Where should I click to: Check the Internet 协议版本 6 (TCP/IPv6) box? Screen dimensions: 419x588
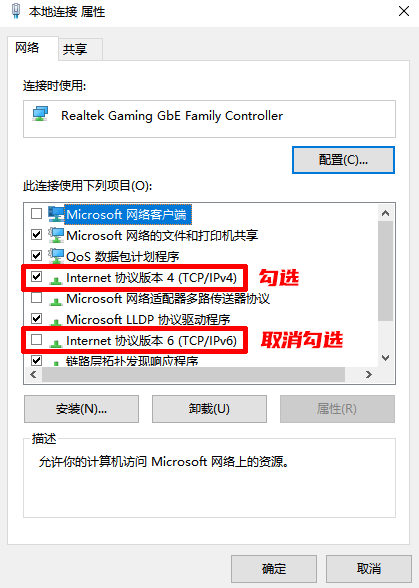(36, 340)
